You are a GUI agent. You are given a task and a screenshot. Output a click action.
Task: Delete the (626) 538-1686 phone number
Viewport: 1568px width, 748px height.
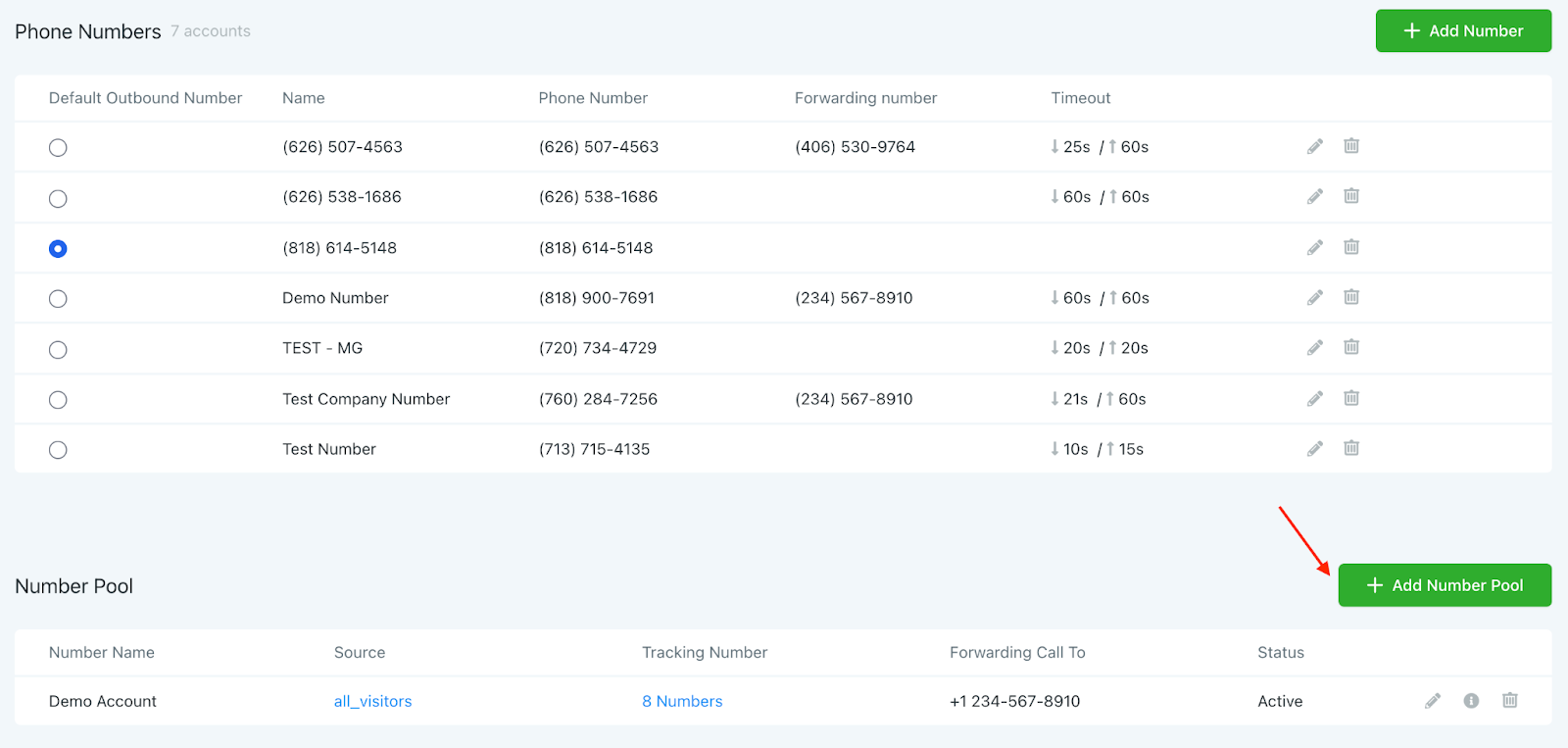pyautogui.click(x=1351, y=196)
